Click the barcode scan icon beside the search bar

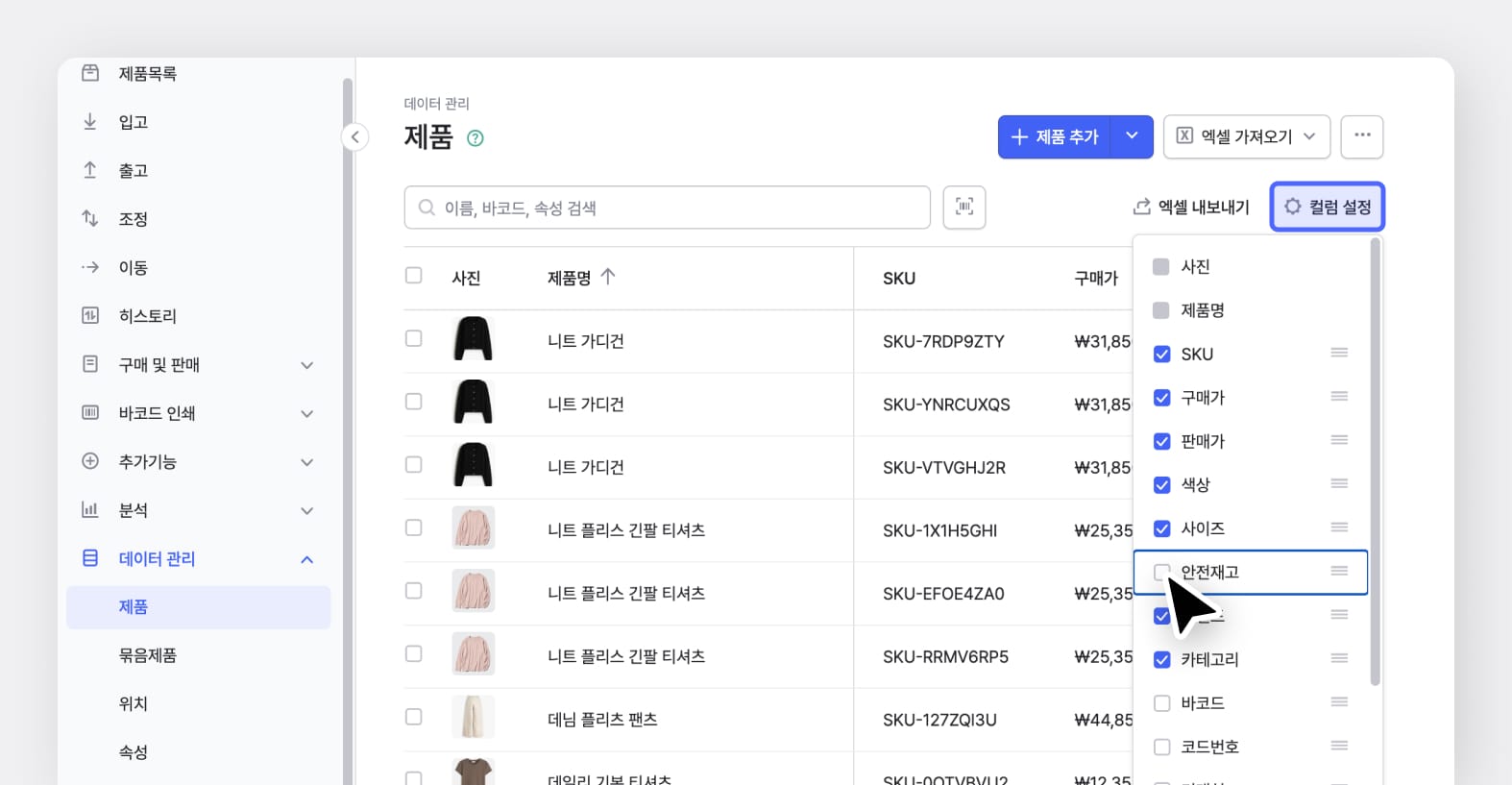click(963, 207)
